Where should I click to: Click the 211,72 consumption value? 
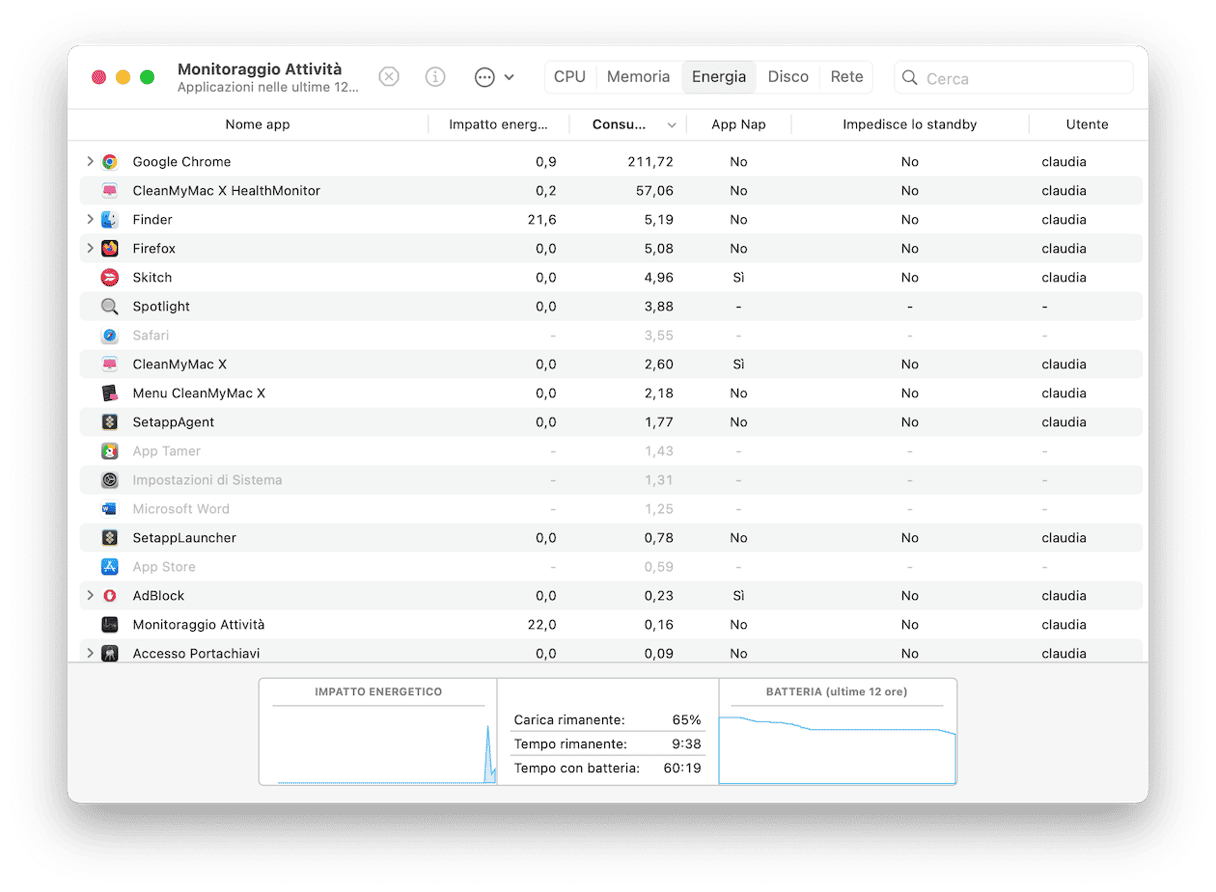(x=651, y=162)
